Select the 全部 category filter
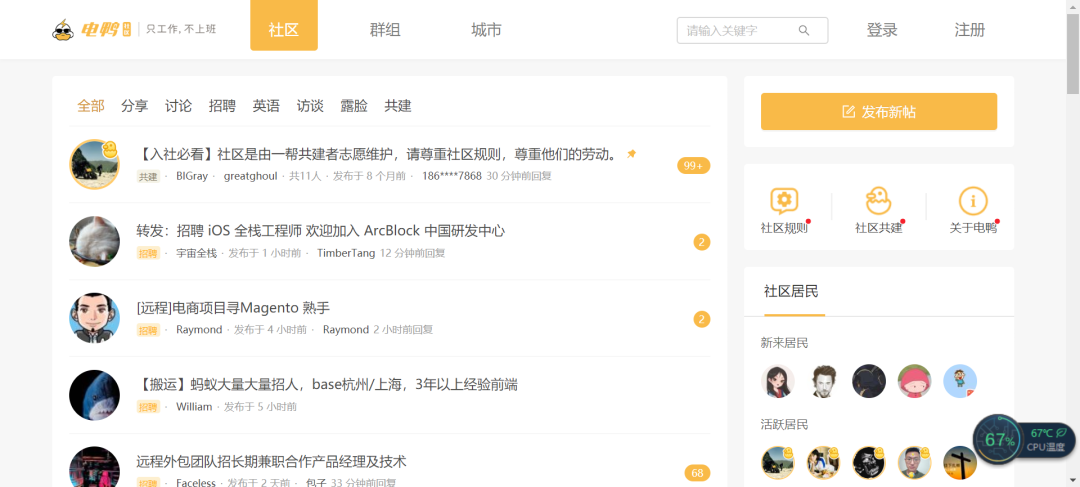1080x487 pixels. (x=91, y=105)
